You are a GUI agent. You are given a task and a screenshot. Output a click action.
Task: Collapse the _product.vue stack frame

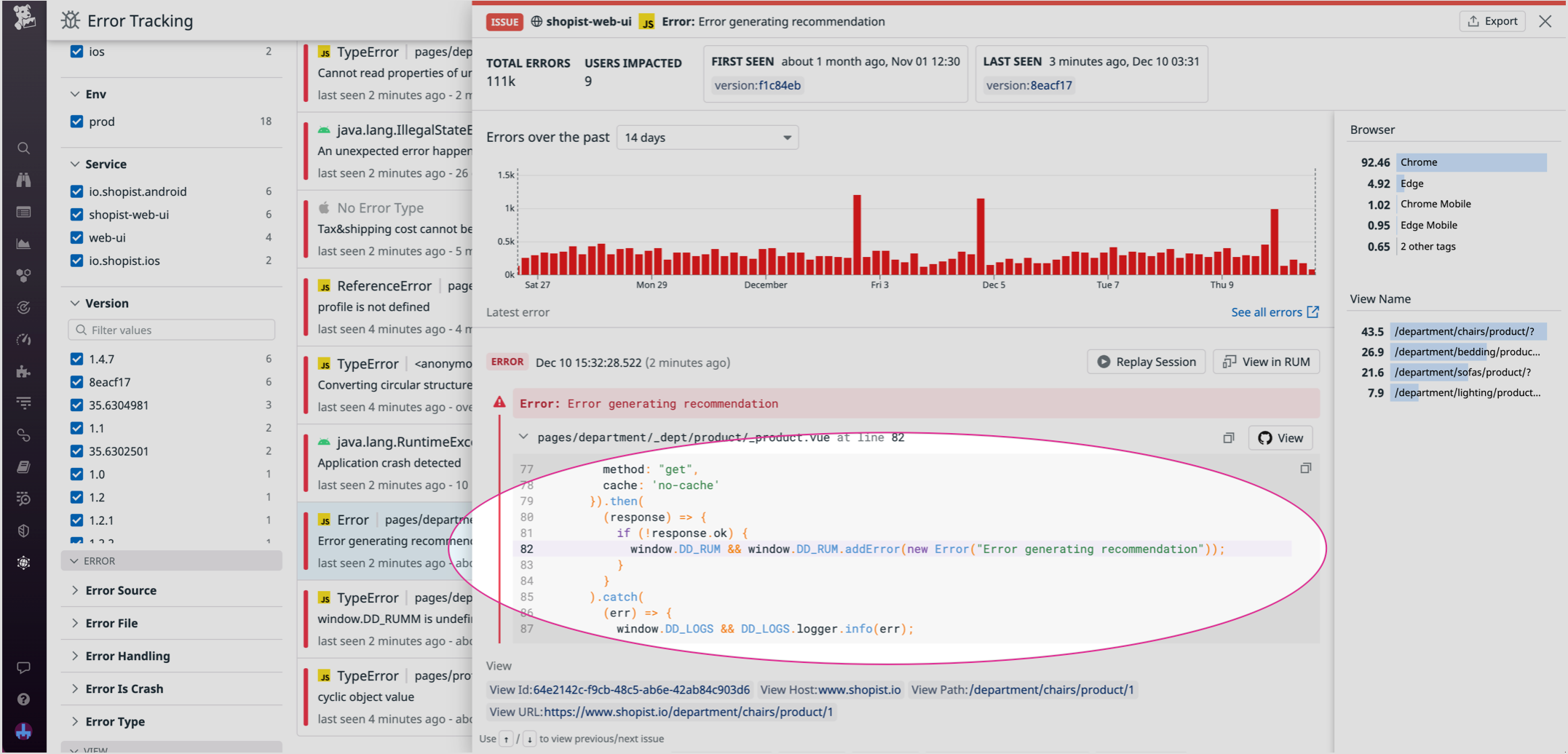pos(523,437)
